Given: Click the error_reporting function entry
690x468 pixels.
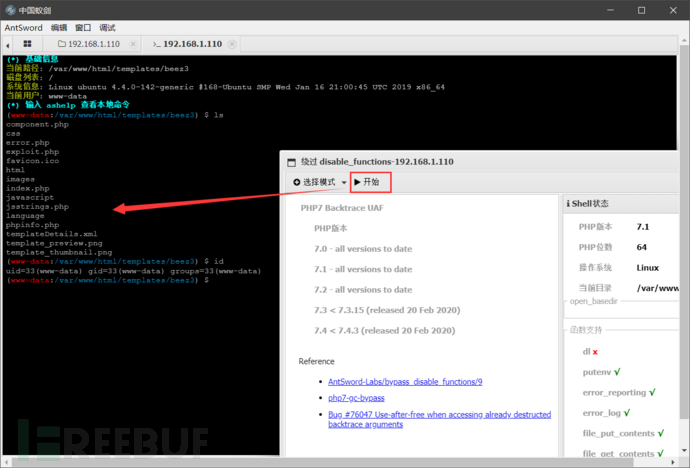Looking at the screenshot, I should [x=619, y=392].
